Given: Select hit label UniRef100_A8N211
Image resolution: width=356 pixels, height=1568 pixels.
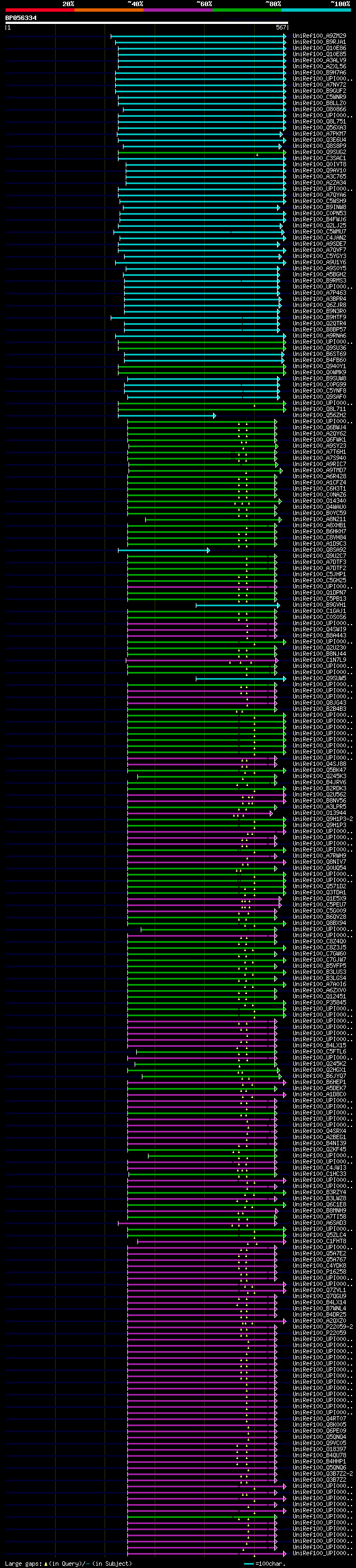Looking at the screenshot, I should pos(319,519).
